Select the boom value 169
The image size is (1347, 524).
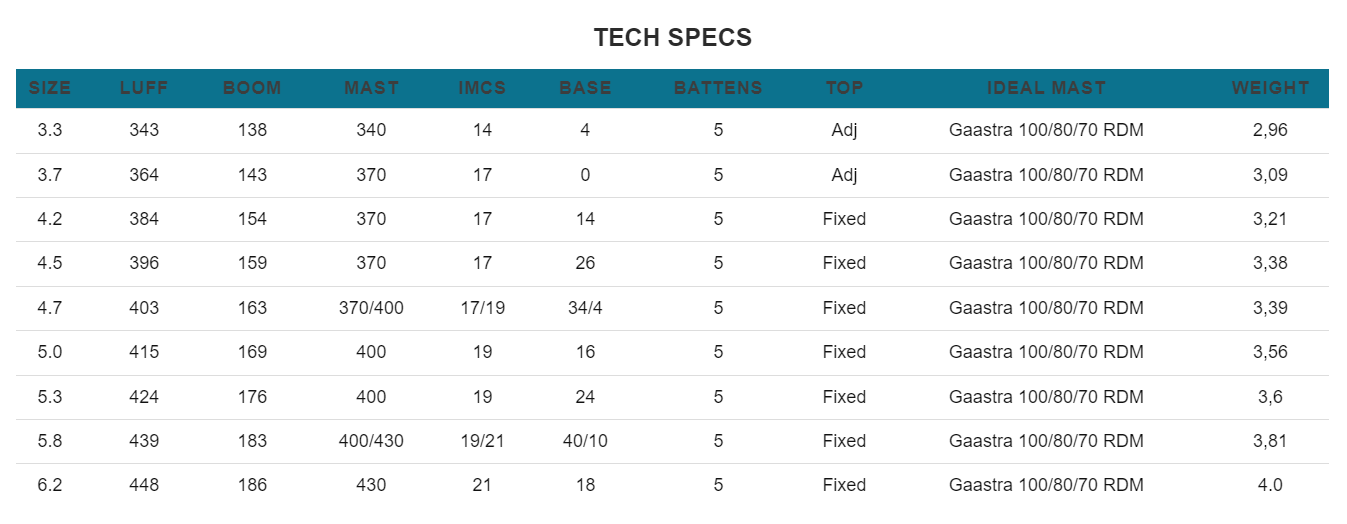(x=252, y=351)
